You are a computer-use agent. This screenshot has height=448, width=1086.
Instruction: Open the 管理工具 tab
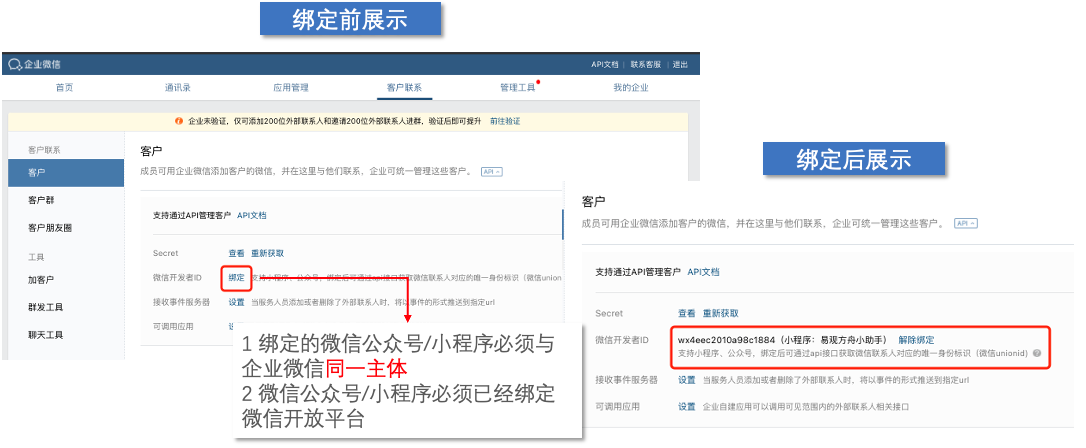(x=518, y=88)
